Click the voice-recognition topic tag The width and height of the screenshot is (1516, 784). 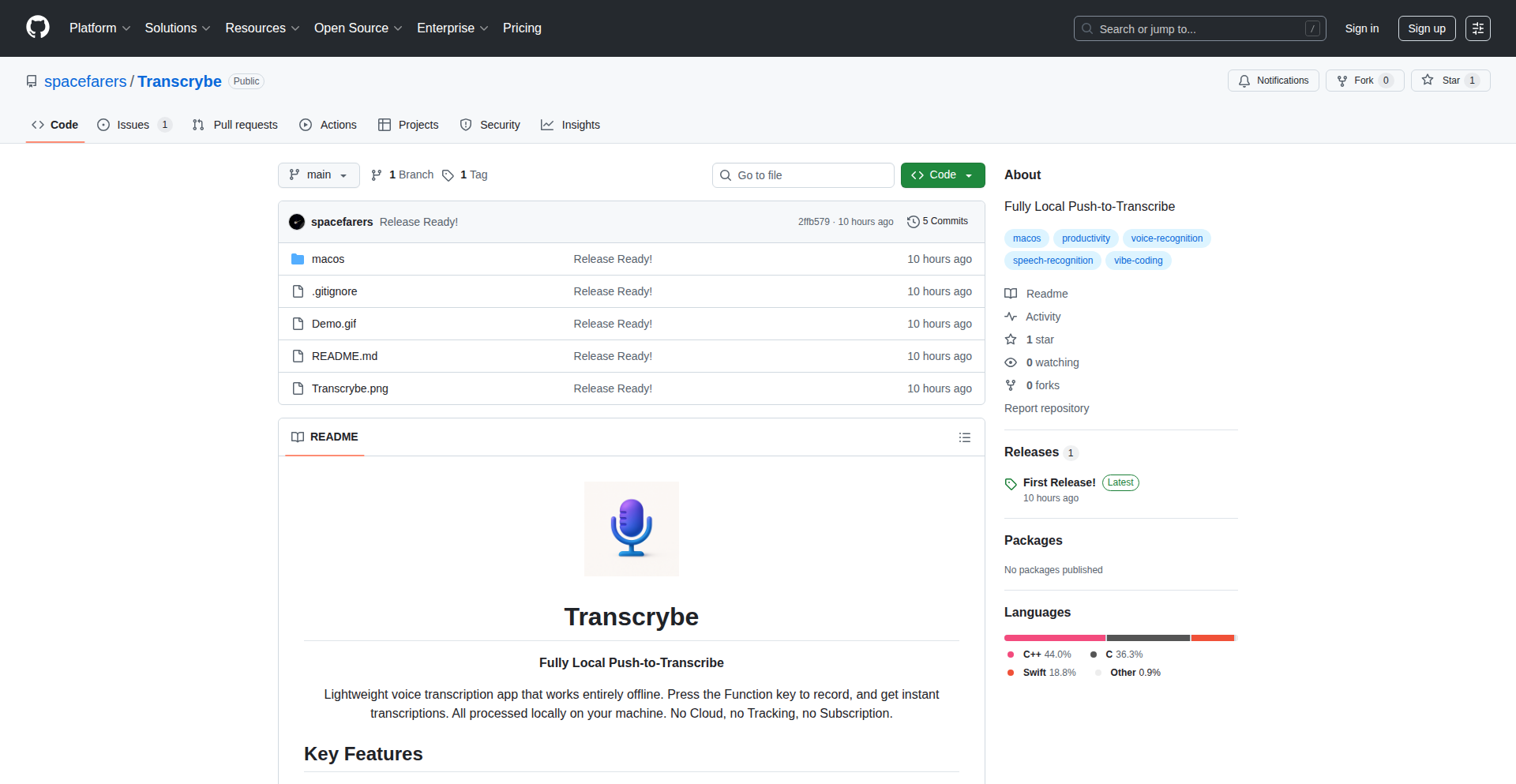point(1167,238)
